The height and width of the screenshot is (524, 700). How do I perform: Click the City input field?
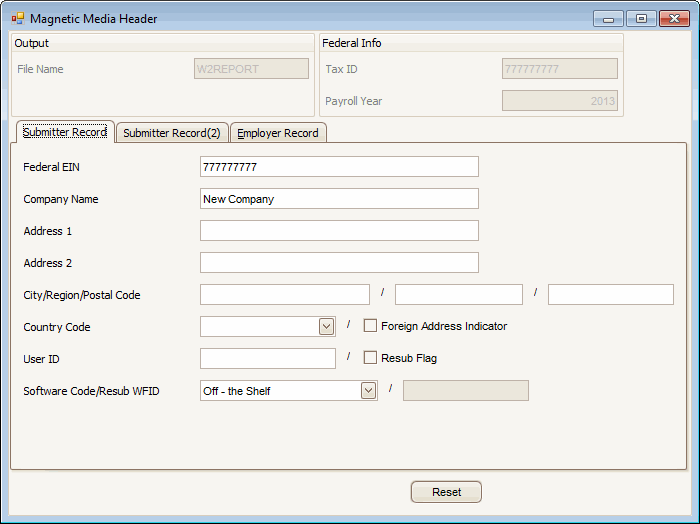285,294
